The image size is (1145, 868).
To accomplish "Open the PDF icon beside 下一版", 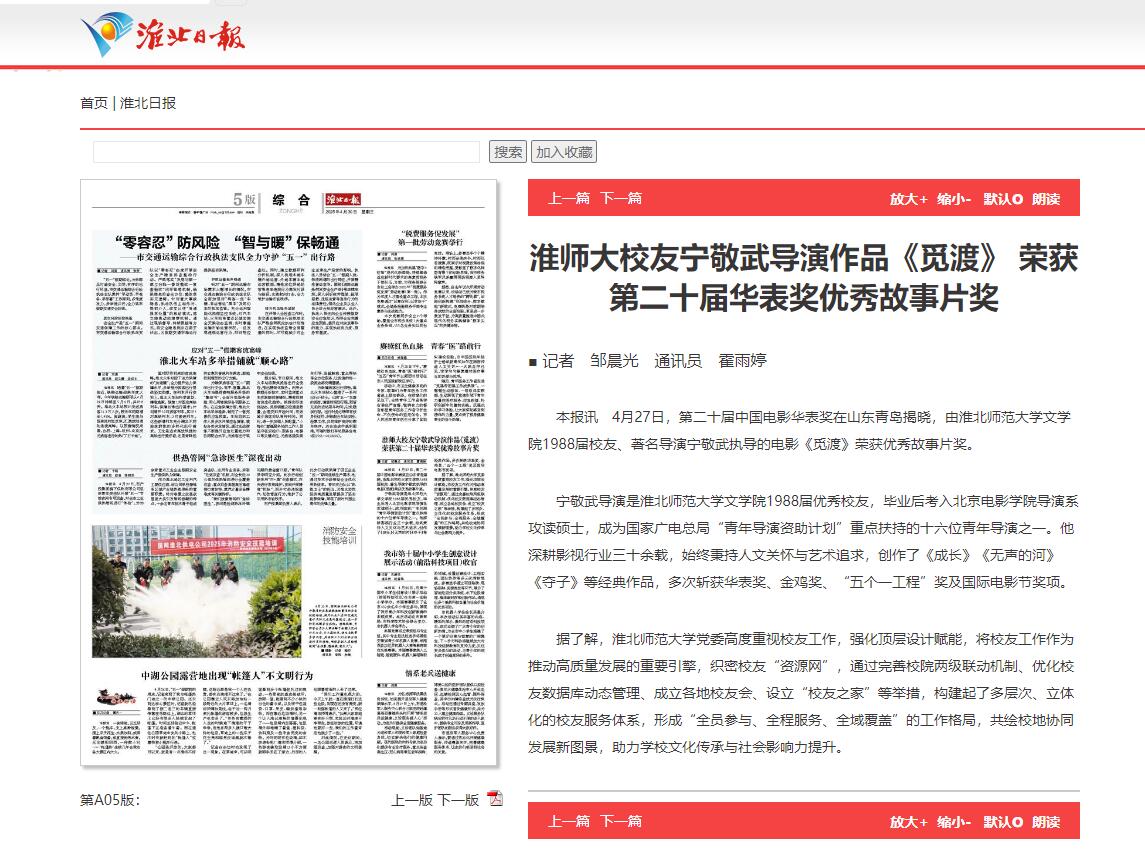I will pos(495,798).
